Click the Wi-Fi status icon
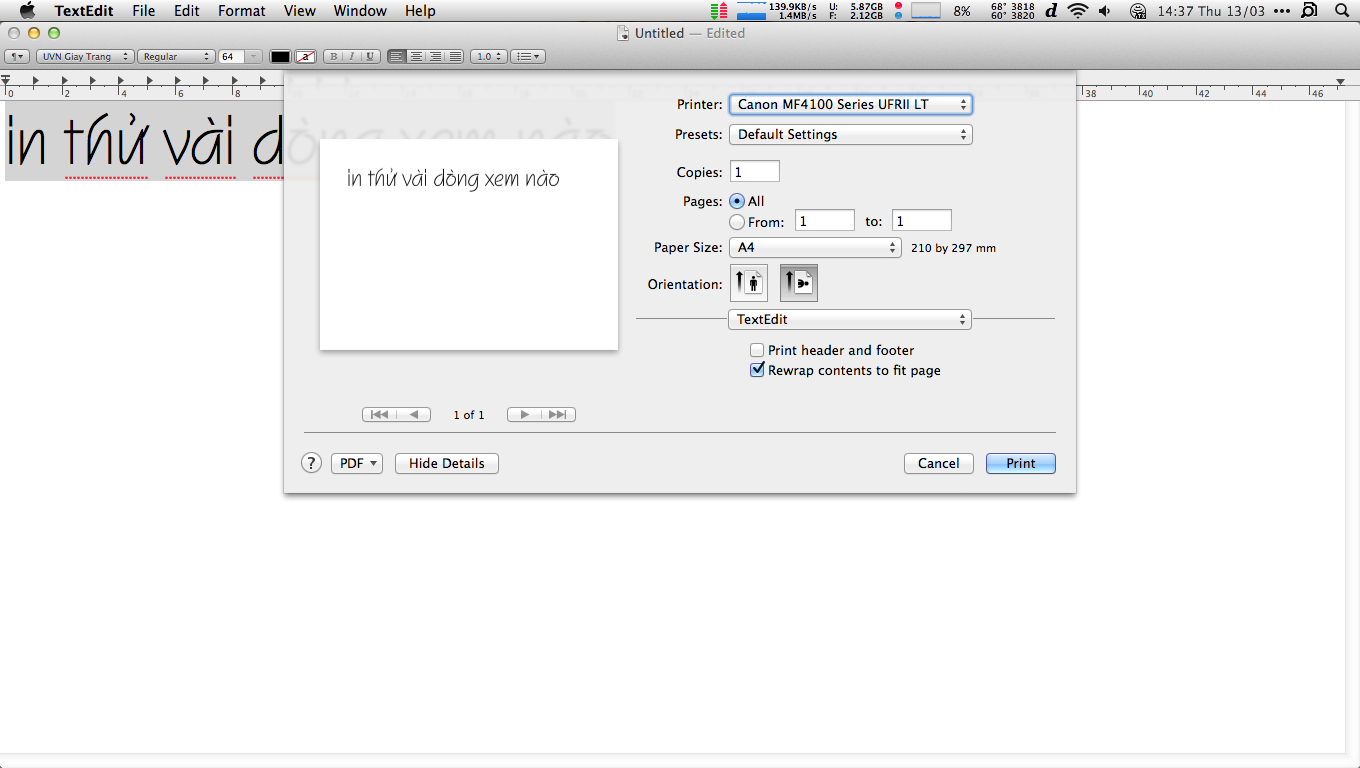The width and height of the screenshot is (1360, 768). [1077, 11]
